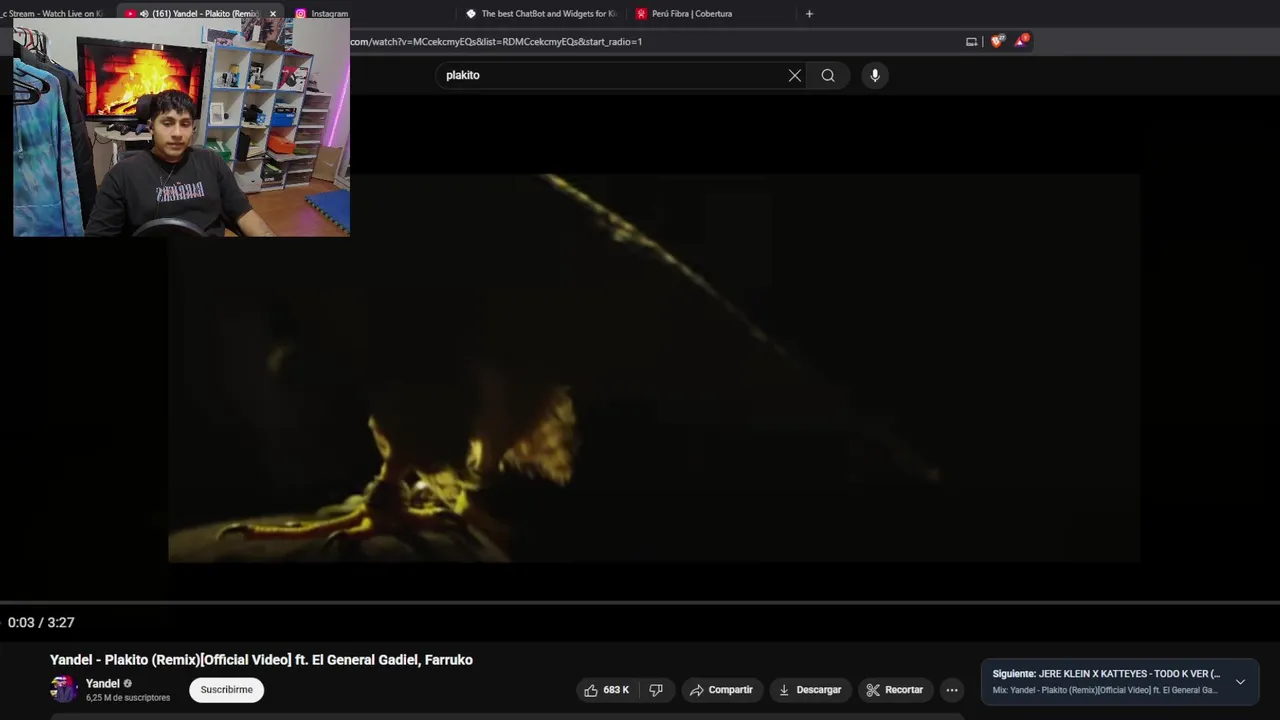Viewport: 1280px width, 720px height.
Task: Click the 6,25 M de suscriptores text
Action: [x=128, y=698]
